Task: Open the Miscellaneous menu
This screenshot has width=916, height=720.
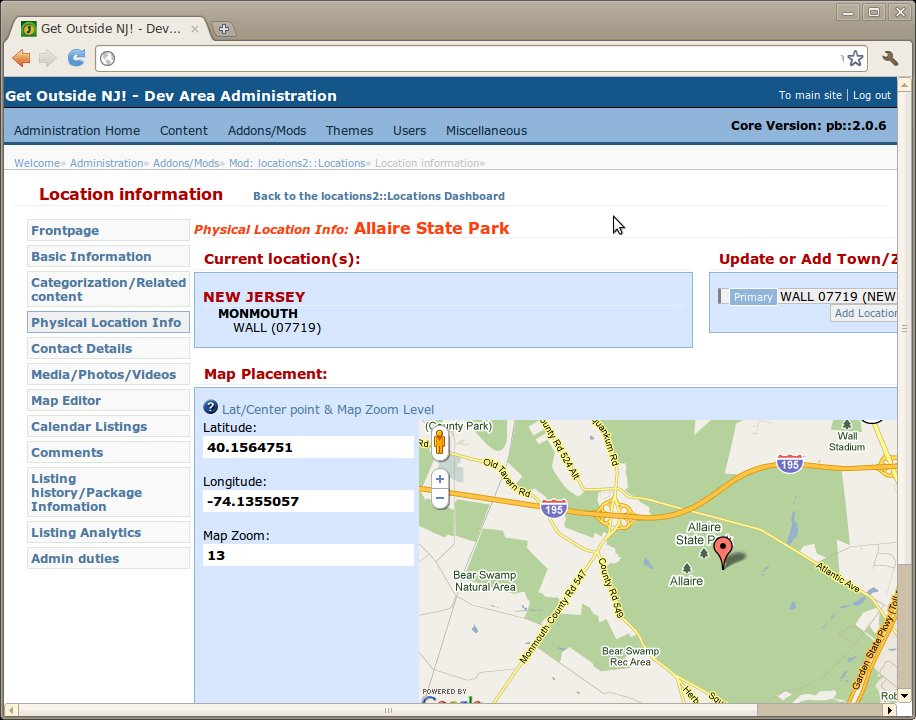Action: click(486, 131)
